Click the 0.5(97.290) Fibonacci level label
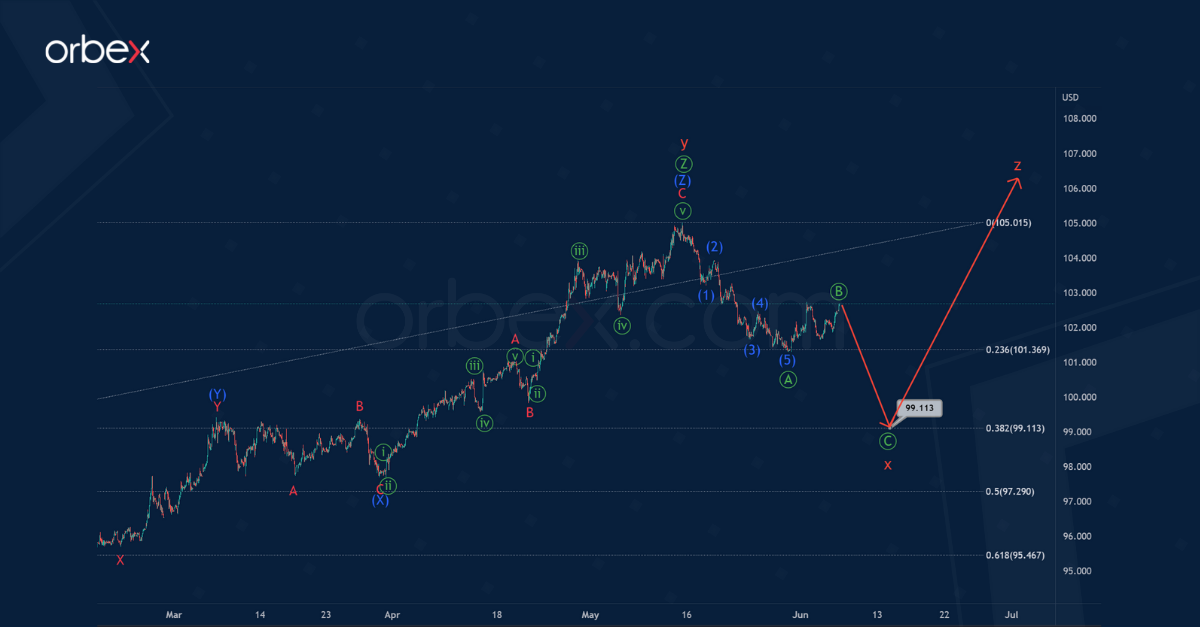This screenshot has height=627, width=1200. 1008,492
